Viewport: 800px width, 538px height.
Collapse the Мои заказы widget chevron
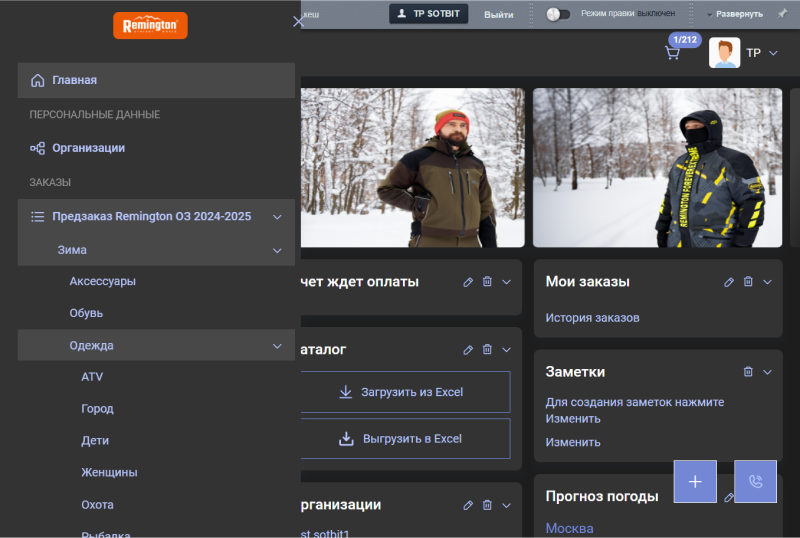767,282
